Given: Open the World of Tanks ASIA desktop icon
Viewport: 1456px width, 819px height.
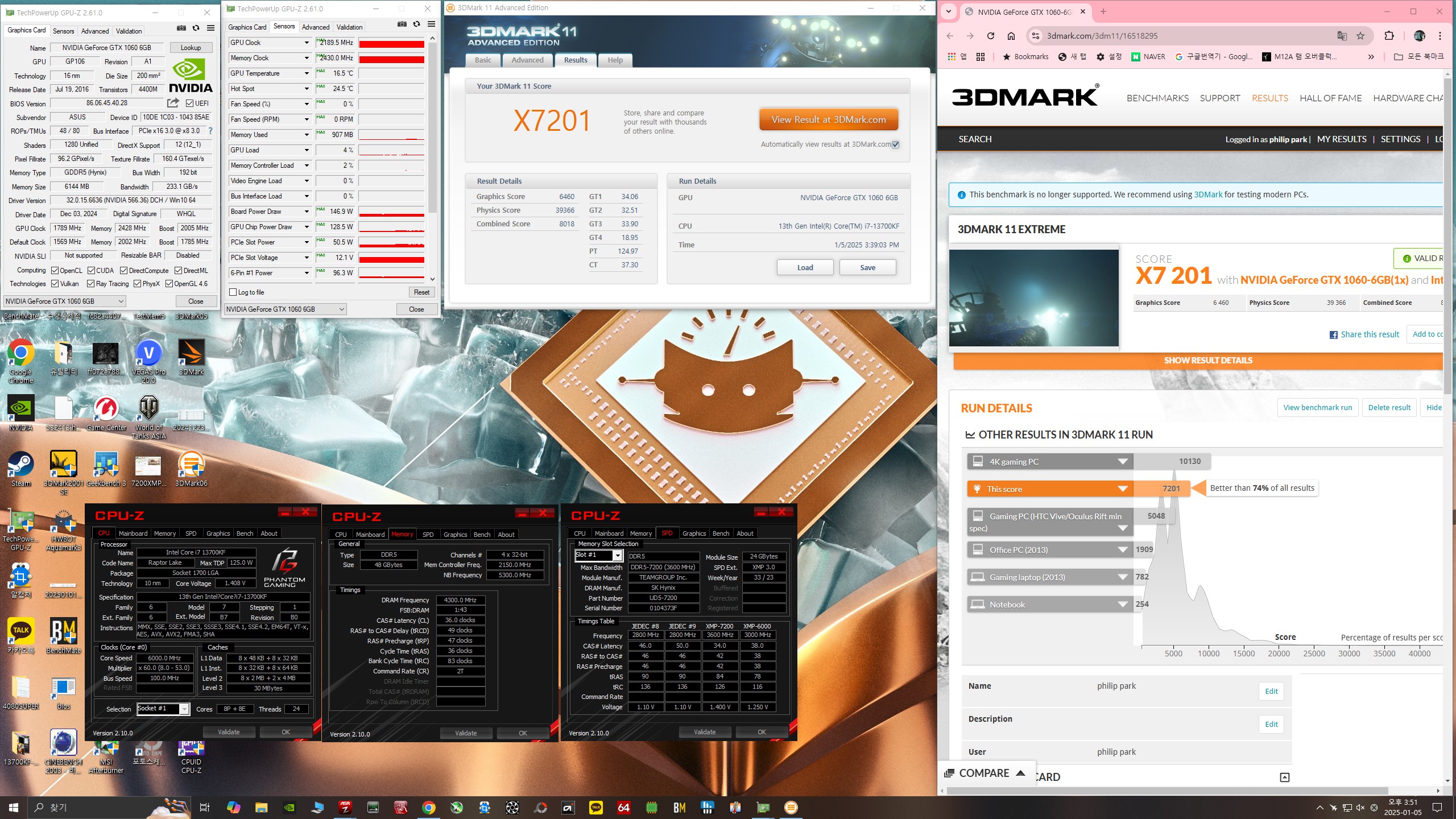Looking at the screenshot, I should pos(148,417).
